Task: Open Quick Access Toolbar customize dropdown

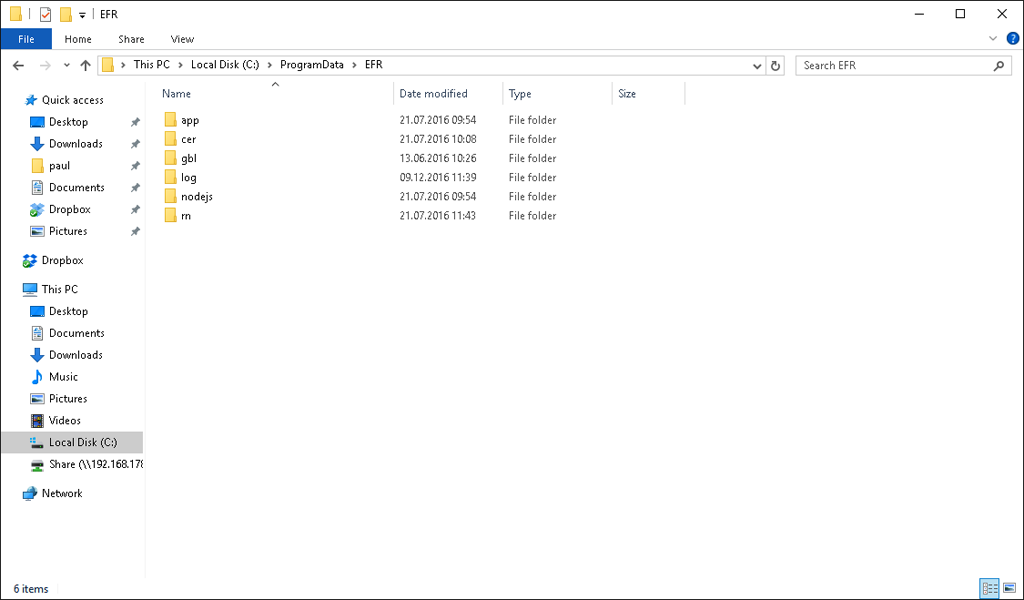Action: coord(82,15)
